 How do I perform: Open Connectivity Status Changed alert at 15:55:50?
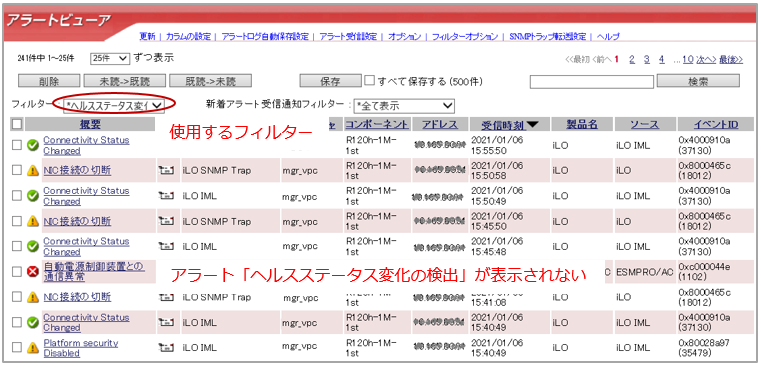point(86,145)
